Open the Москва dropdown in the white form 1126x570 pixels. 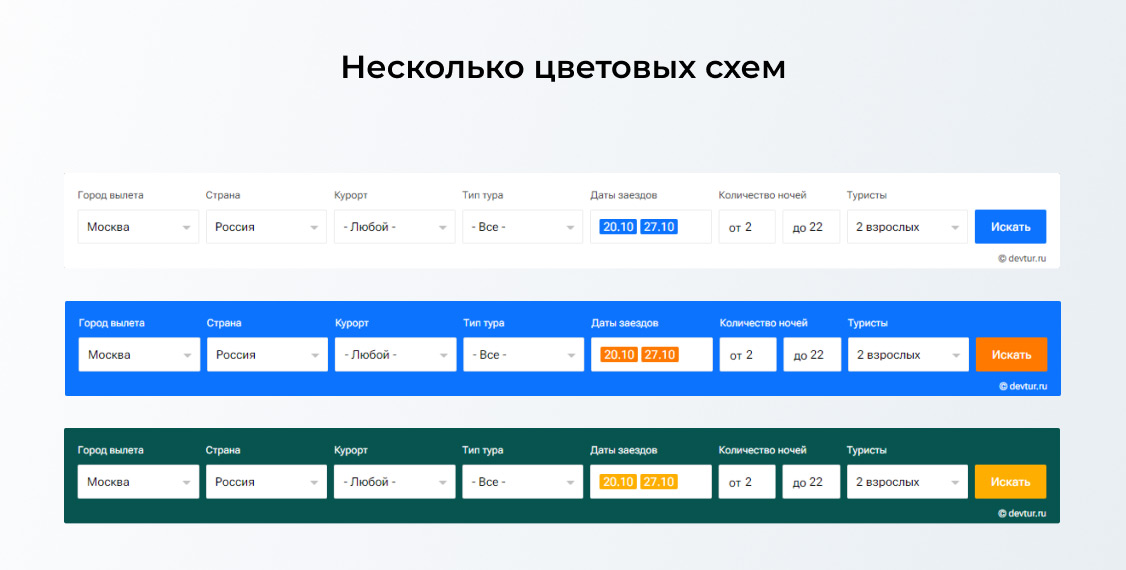(x=138, y=227)
